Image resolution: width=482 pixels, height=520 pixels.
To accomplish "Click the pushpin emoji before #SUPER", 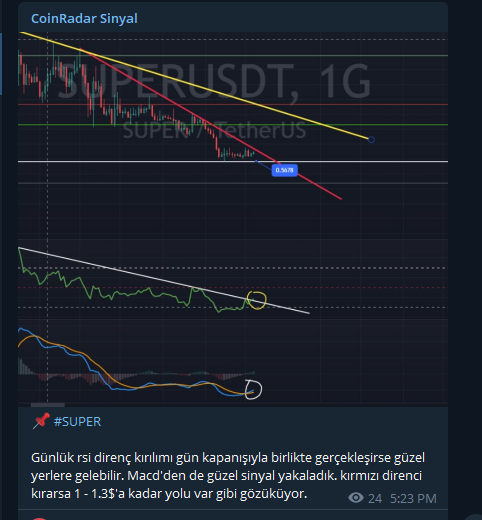I will [41, 421].
